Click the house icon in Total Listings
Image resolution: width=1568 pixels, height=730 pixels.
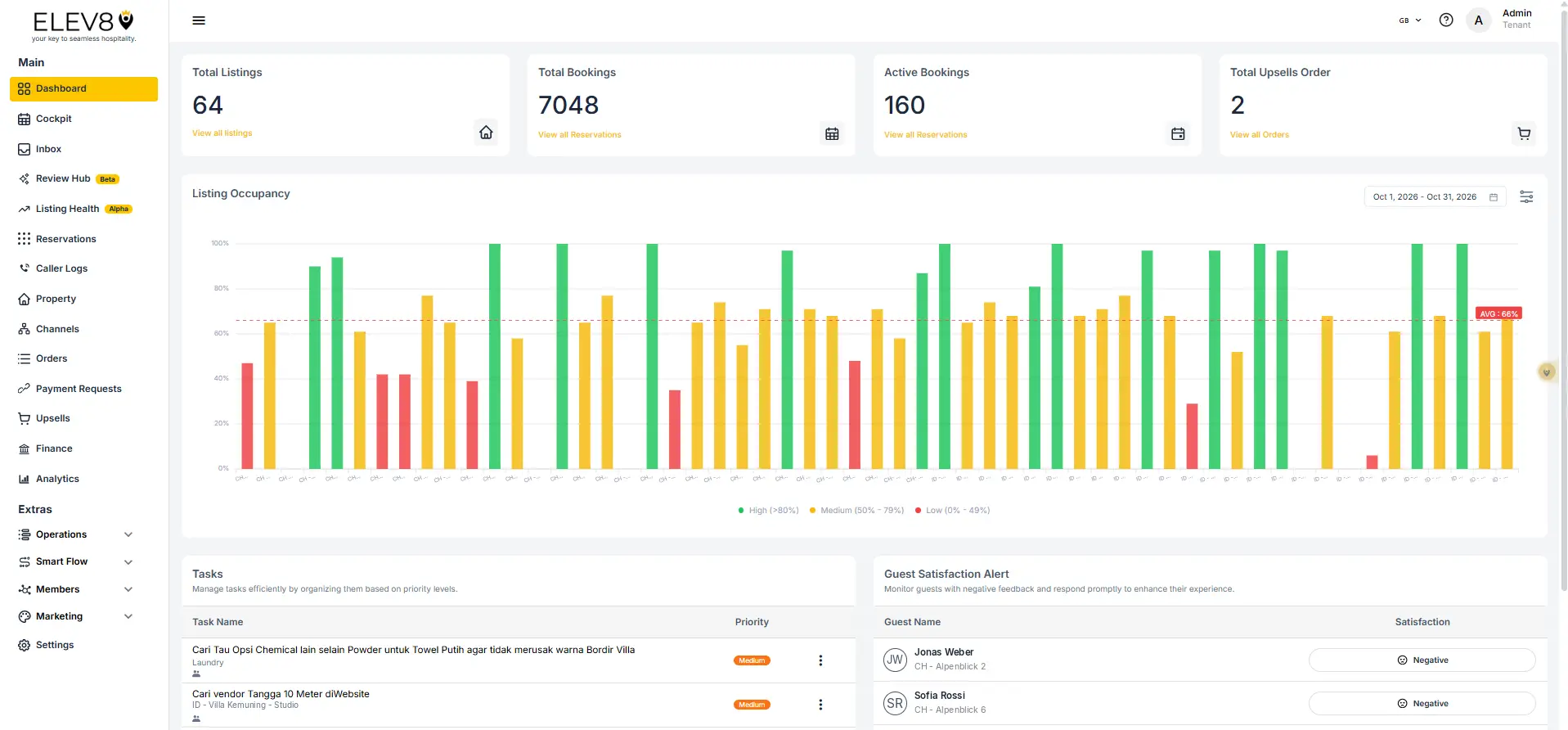486,133
